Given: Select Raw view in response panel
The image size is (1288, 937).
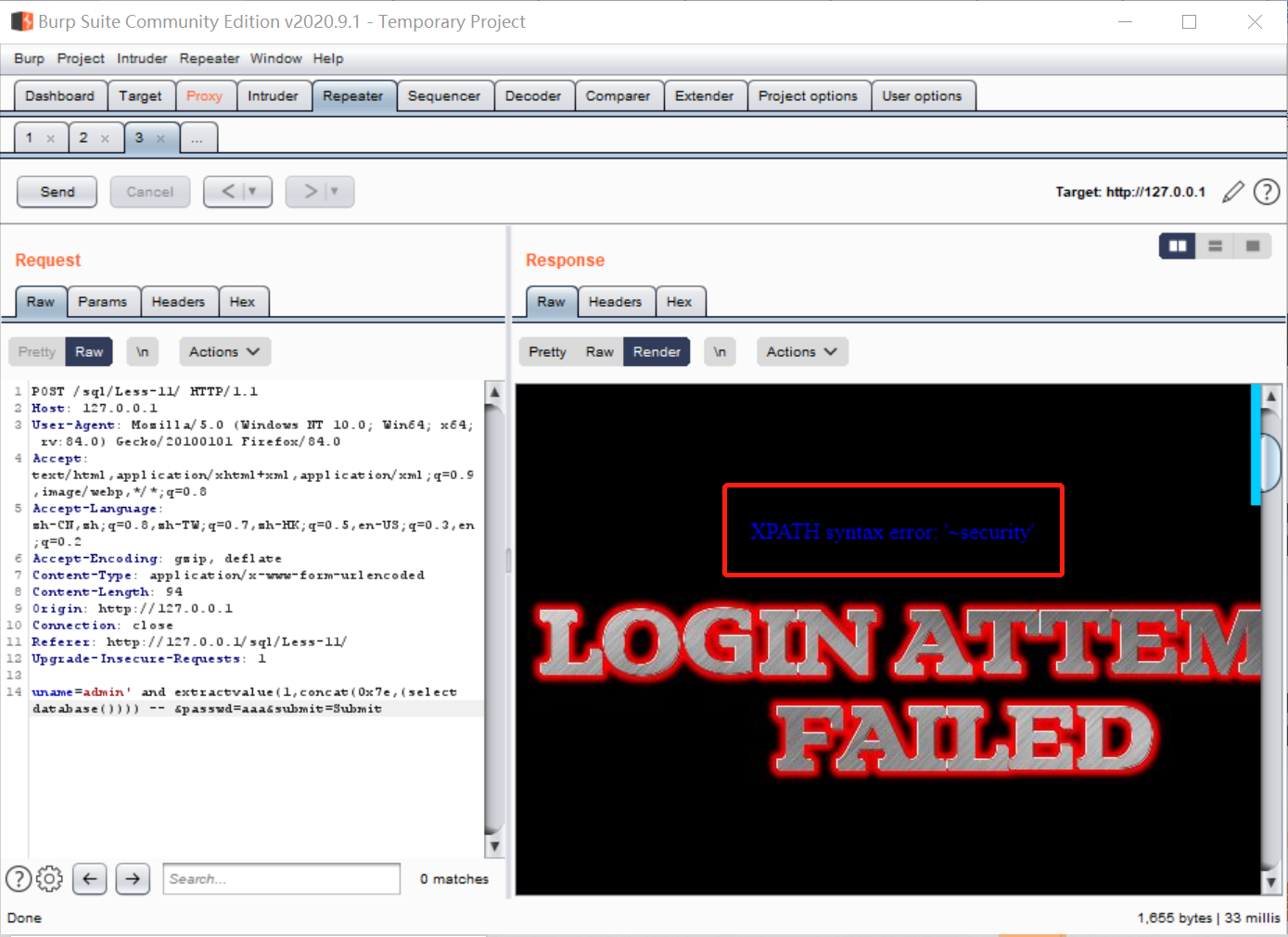Looking at the screenshot, I should click(600, 352).
